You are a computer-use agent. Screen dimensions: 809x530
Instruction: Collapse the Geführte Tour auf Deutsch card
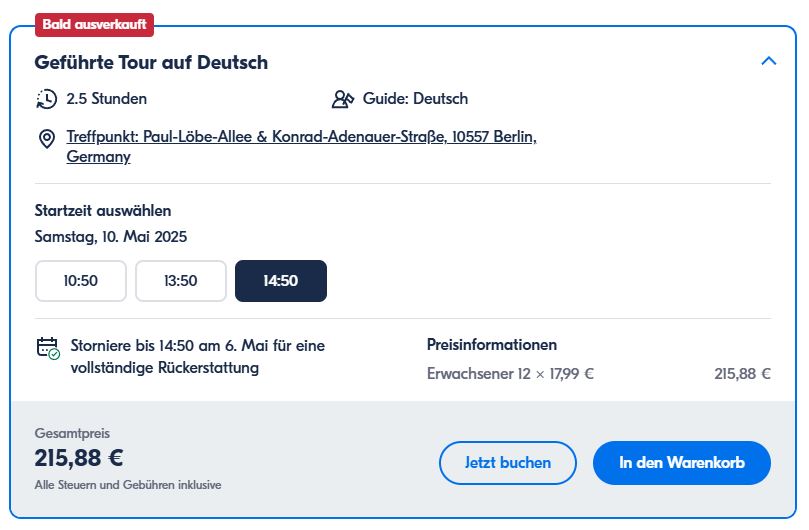pos(768,61)
